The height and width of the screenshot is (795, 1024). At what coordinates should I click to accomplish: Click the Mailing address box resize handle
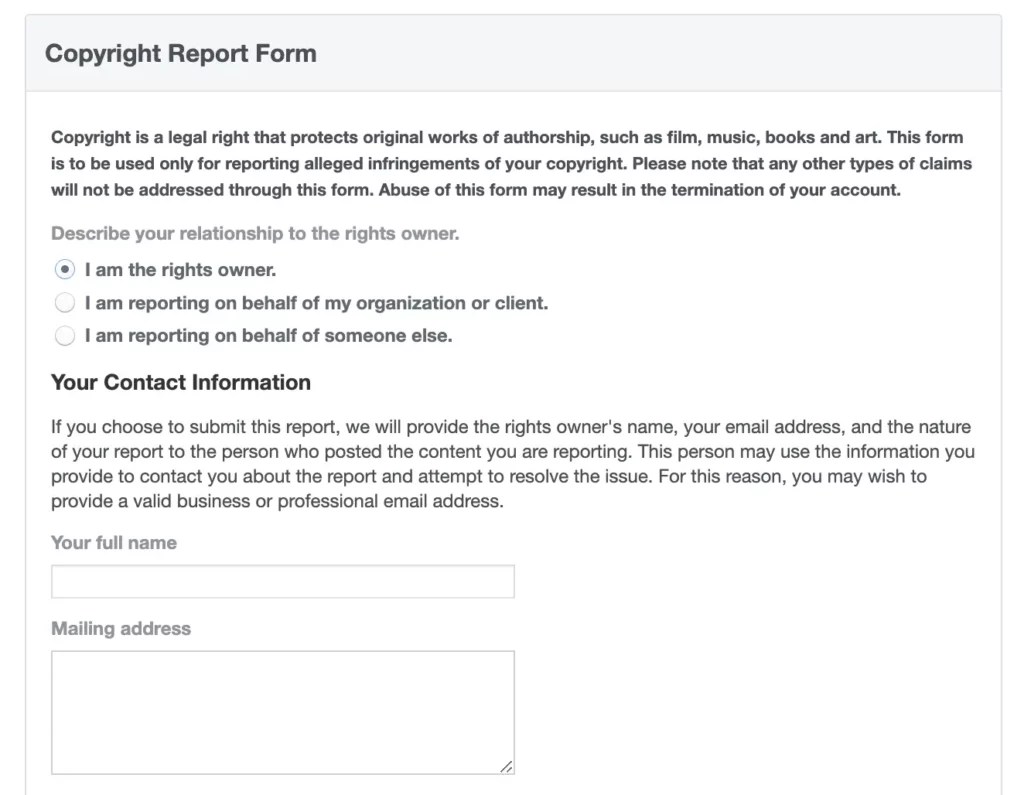(x=506, y=767)
